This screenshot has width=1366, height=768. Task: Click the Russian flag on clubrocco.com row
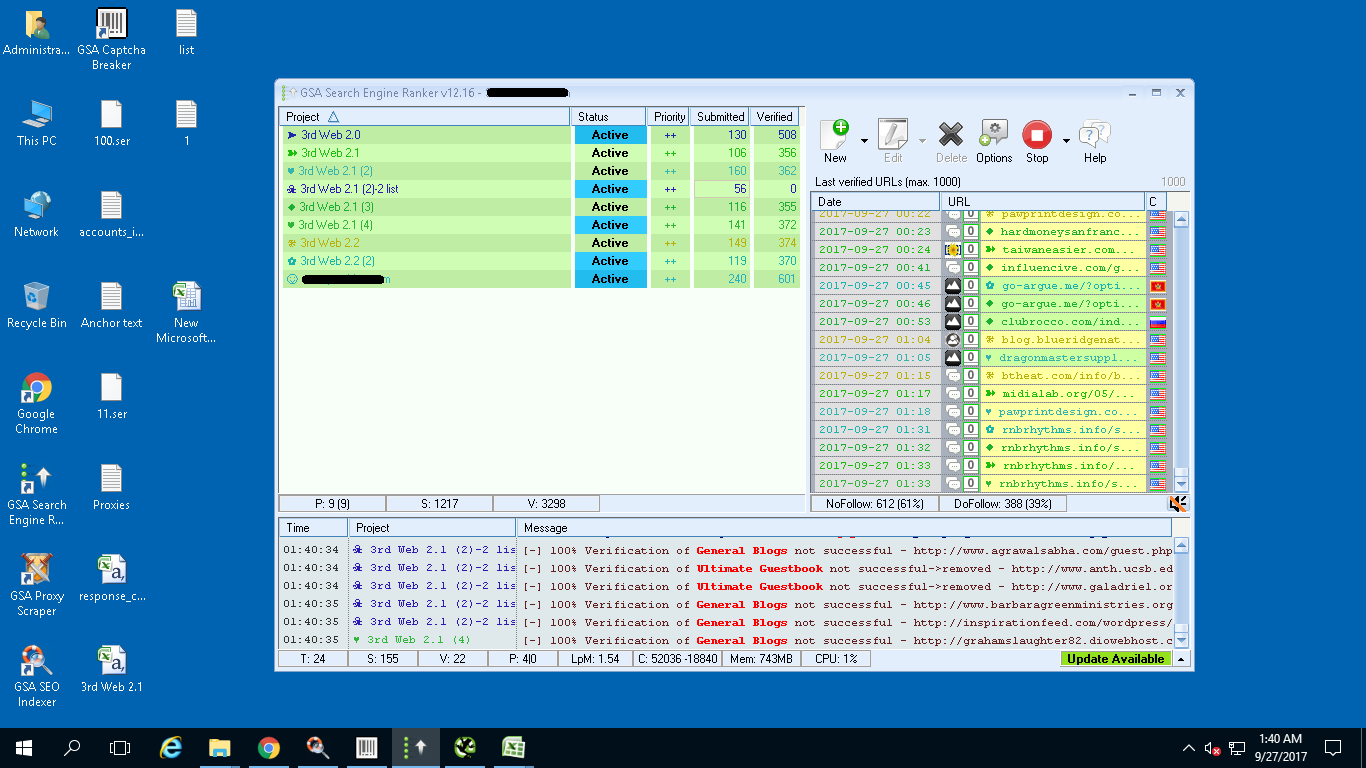1158,322
